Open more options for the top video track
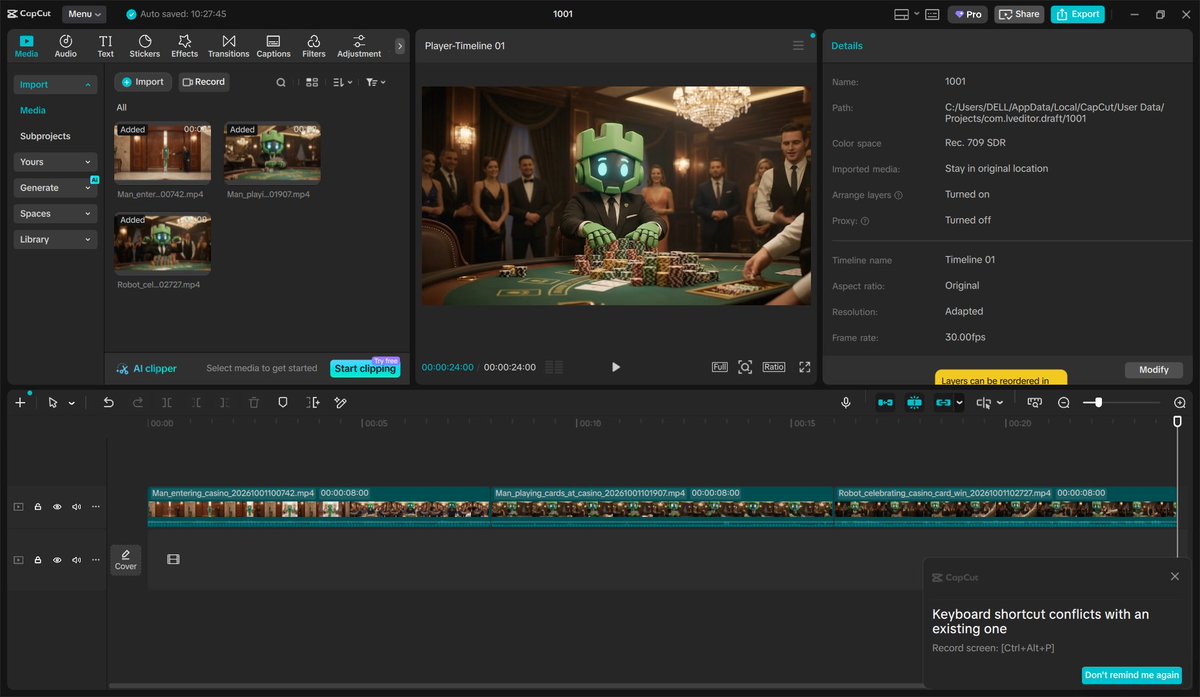 point(96,507)
